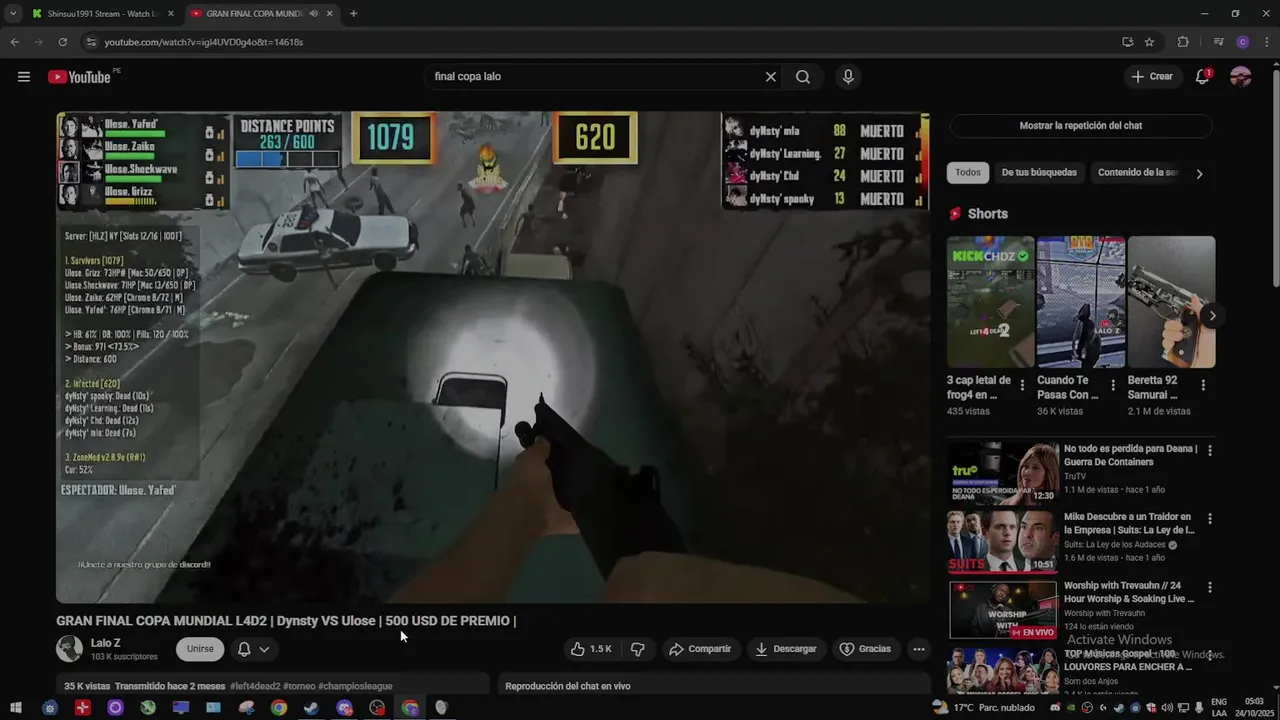Image resolution: width=1280 pixels, height=720 pixels.
Task: Go to the YouTube home logo
Action: pos(79,77)
